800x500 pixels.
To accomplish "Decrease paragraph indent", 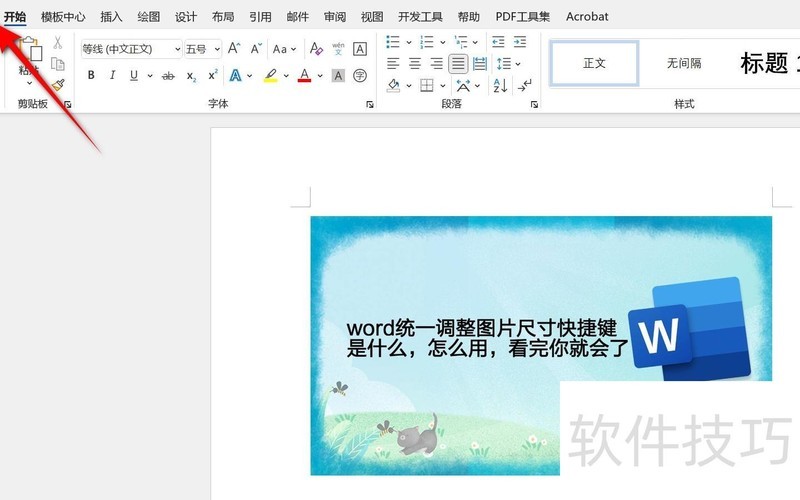I will tap(498, 42).
